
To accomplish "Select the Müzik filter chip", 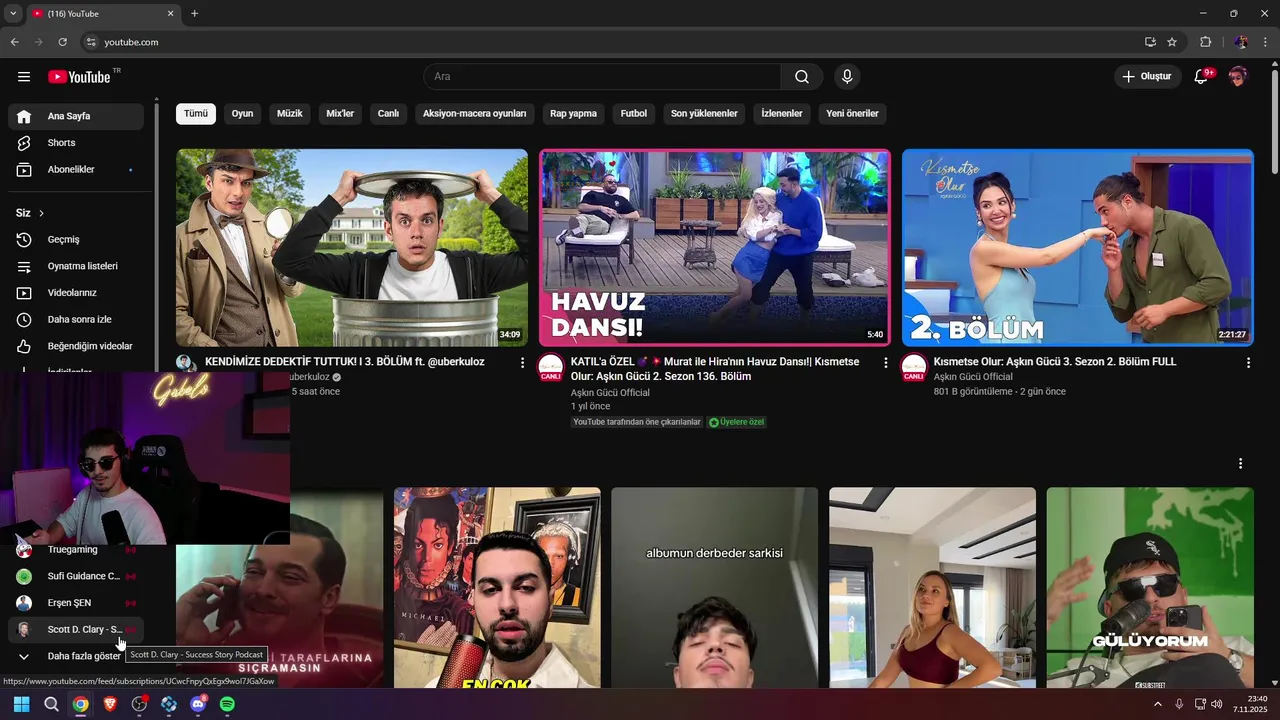I will click(290, 114).
